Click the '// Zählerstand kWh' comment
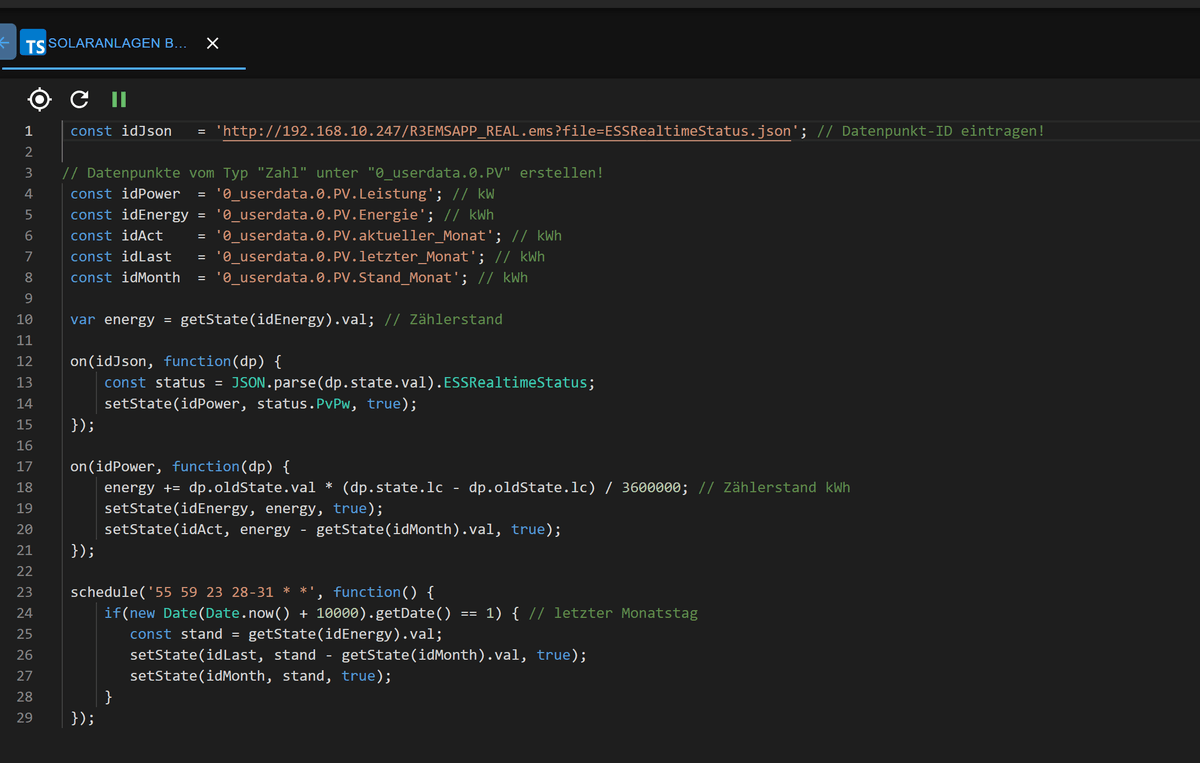 (774, 488)
